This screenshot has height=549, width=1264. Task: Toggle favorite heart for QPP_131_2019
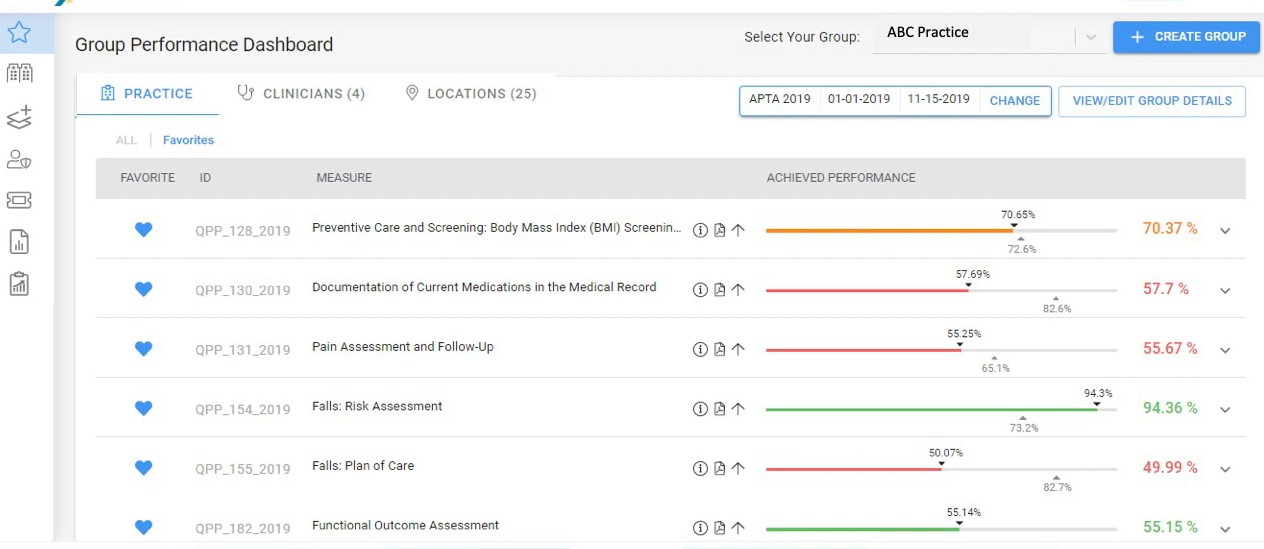143,349
